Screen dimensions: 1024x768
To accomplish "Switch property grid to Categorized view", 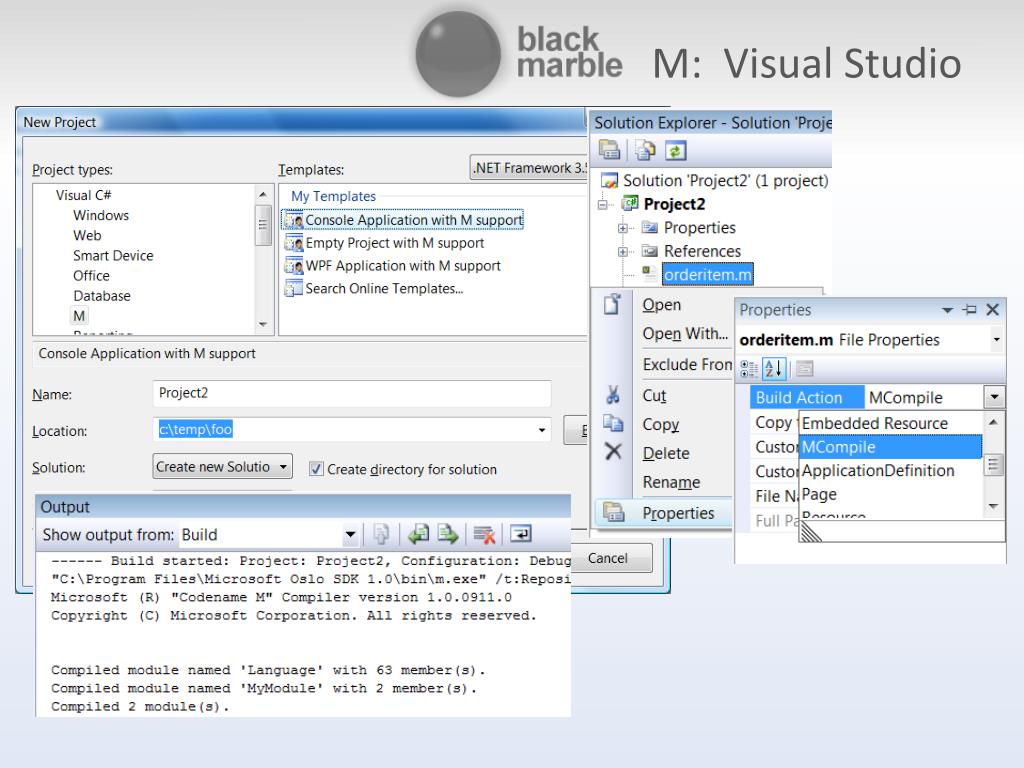I will pos(749,369).
